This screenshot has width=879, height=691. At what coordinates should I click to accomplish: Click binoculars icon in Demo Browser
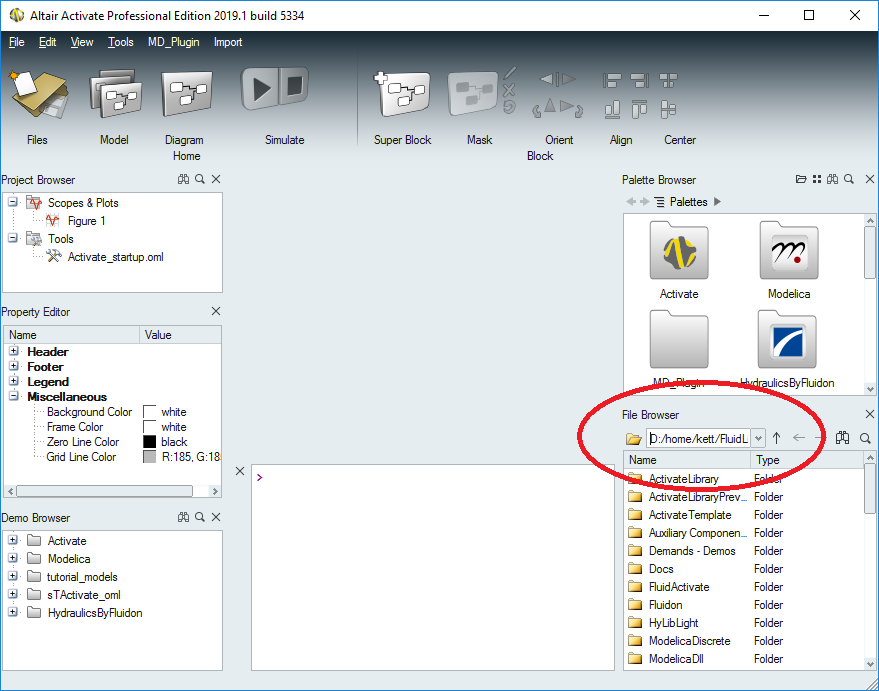click(183, 517)
